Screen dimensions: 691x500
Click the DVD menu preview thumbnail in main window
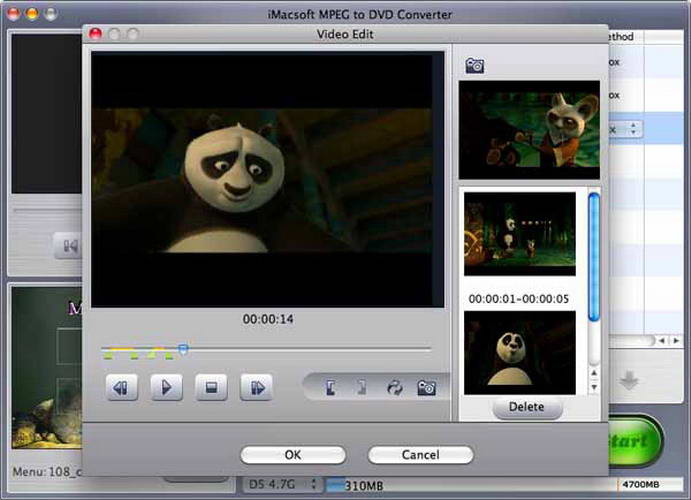tap(47, 368)
